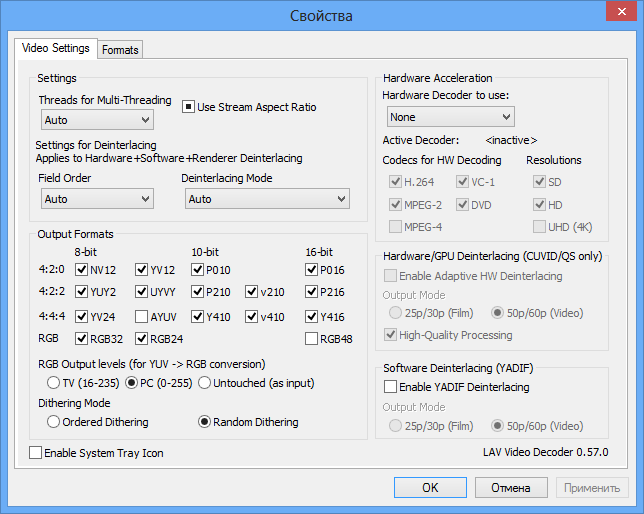
Task: Switch to the Formats tab
Action: (120, 49)
